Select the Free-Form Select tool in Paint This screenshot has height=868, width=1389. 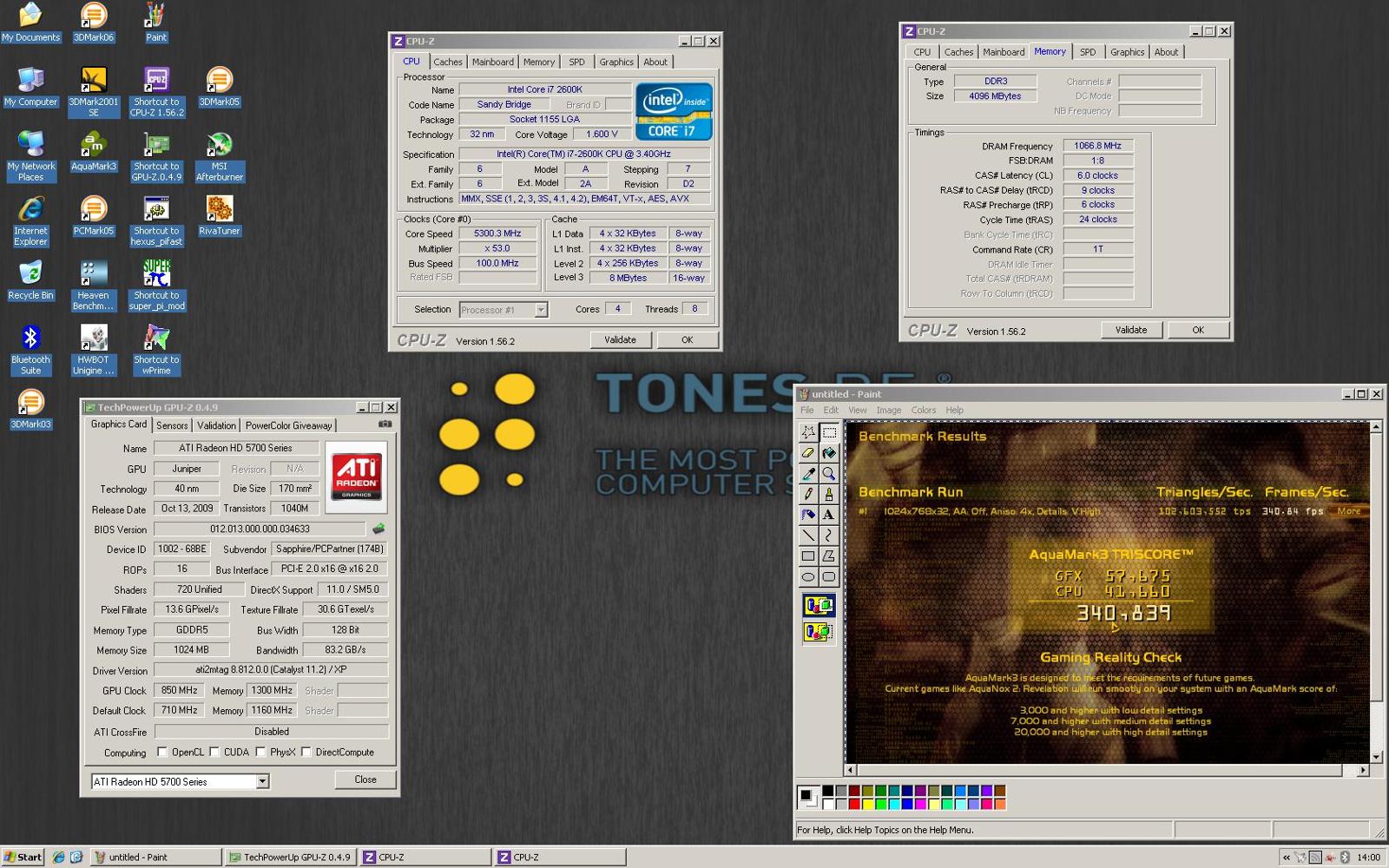(808, 431)
